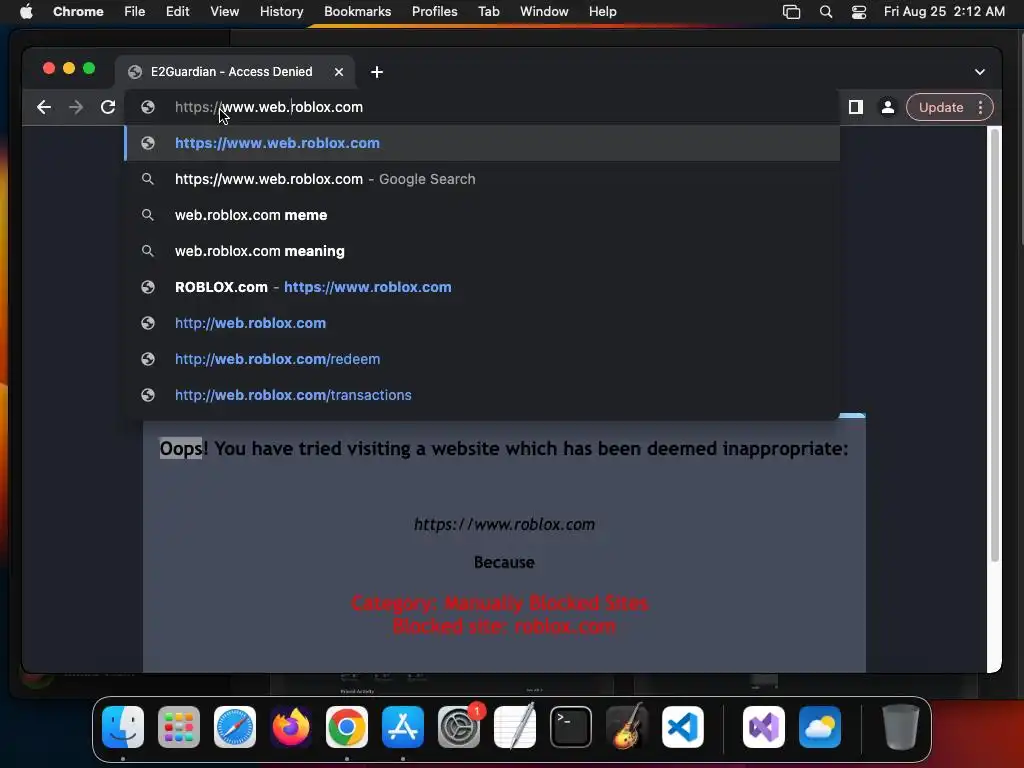Image resolution: width=1024 pixels, height=768 pixels.
Task: Open Finder from the Dock
Action: tap(123, 727)
